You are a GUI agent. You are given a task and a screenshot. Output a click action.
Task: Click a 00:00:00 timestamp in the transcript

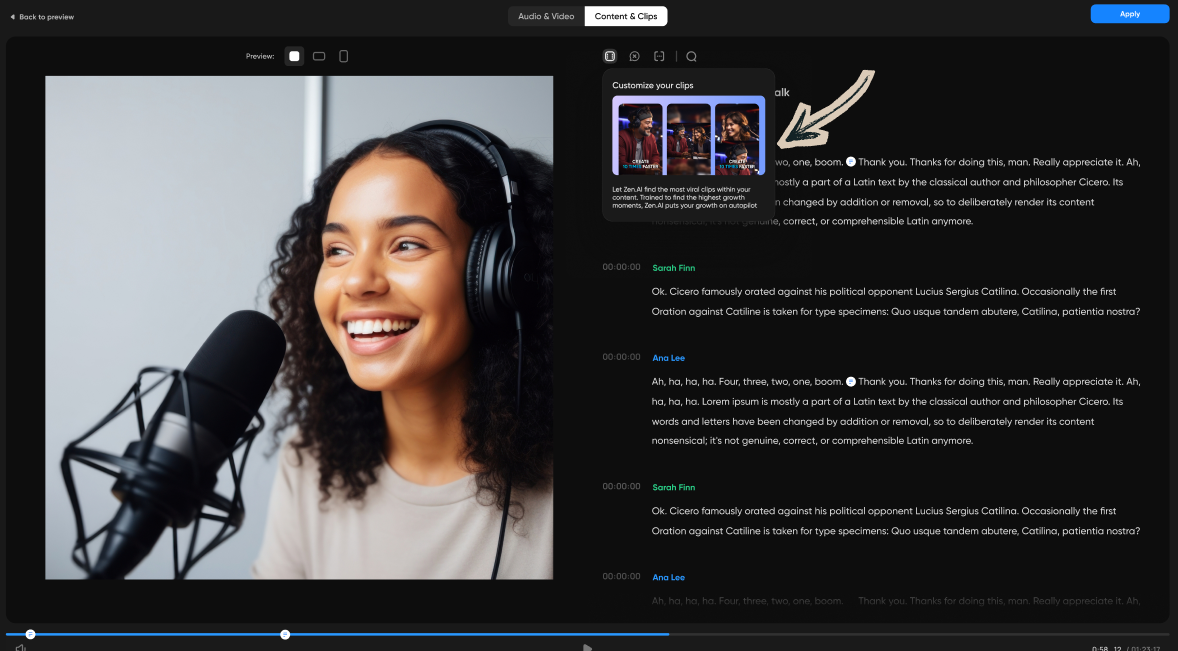click(x=621, y=267)
